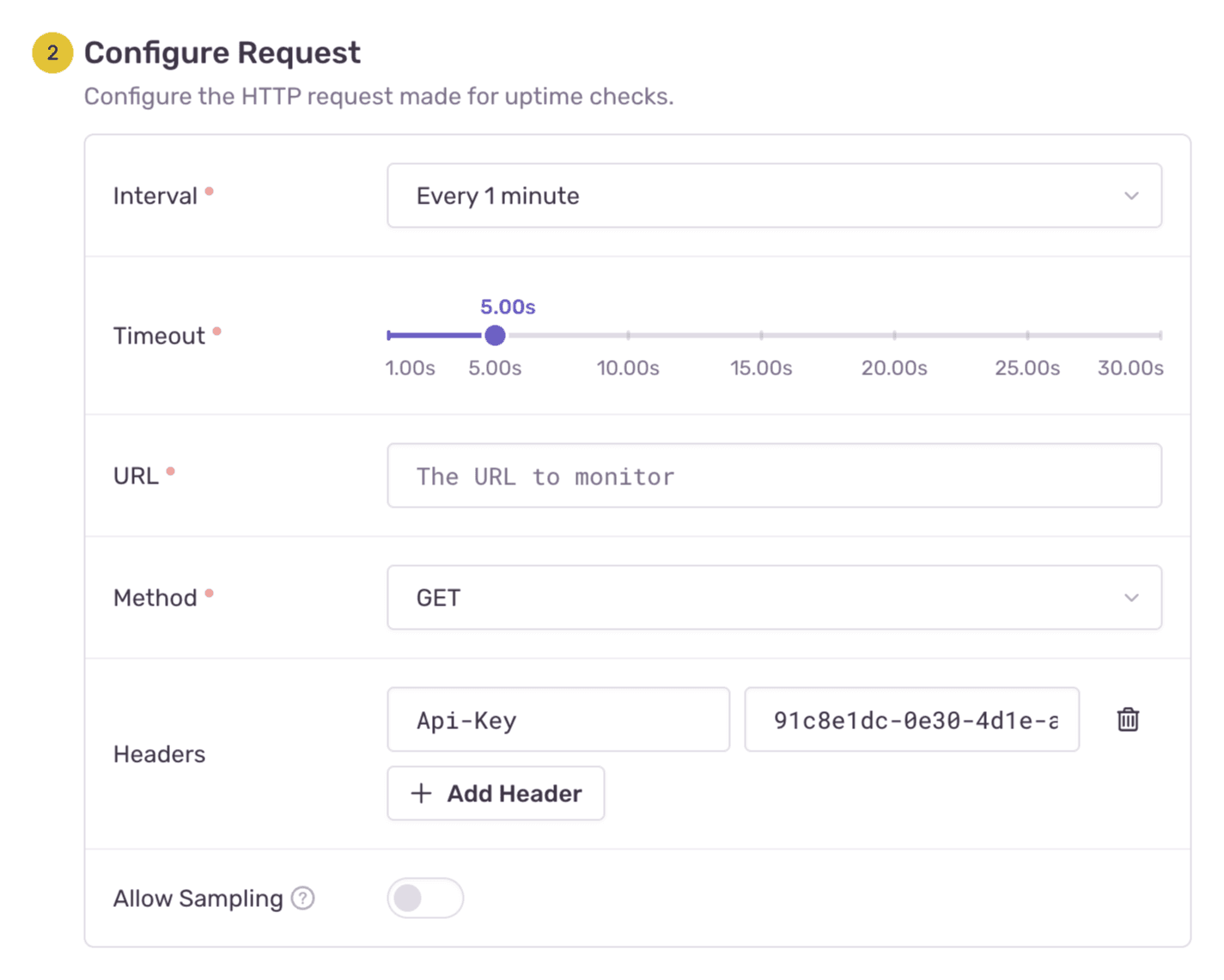Click the chevron on the Method dropdown
The image size is (1224, 980).
(1131, 598)
